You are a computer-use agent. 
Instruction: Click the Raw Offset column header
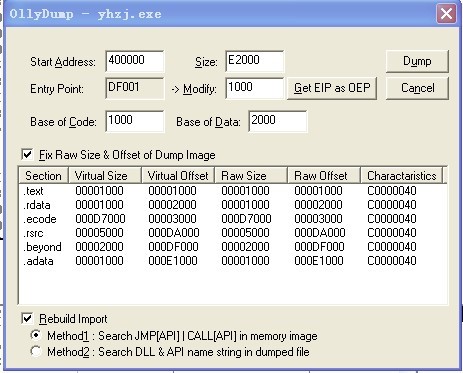pos(324,176)
